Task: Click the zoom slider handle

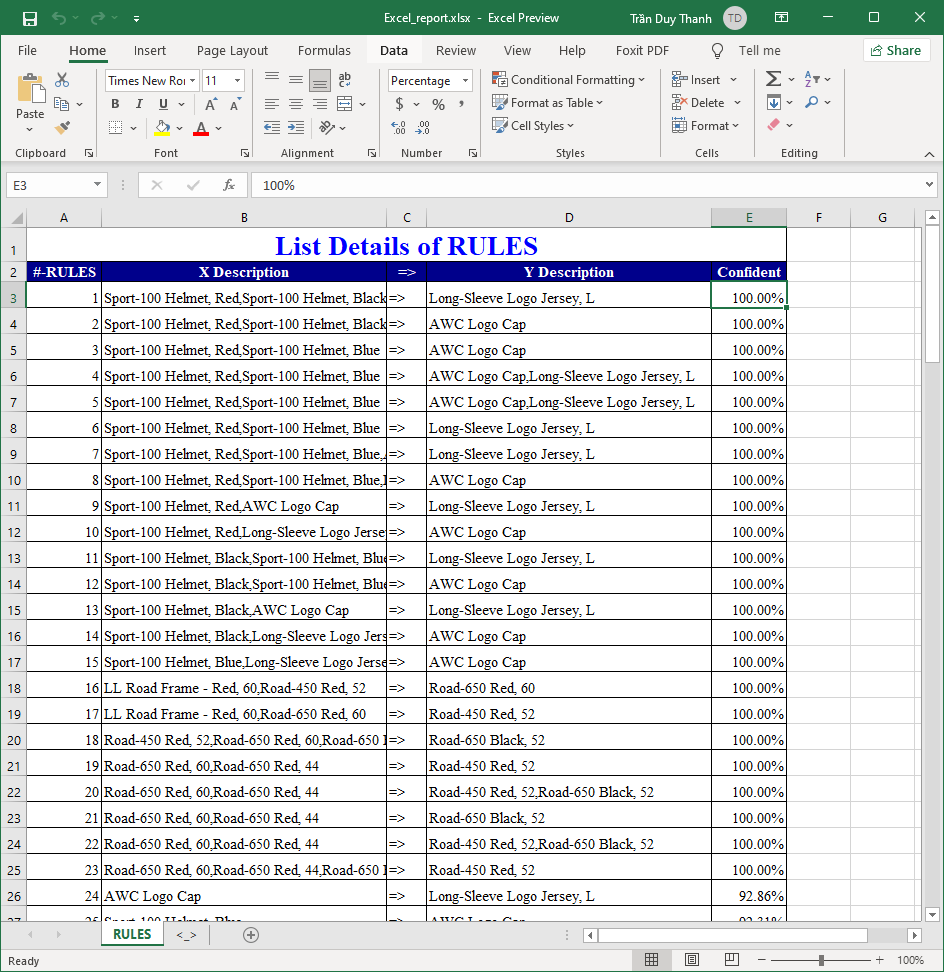Action: [821, 960]
